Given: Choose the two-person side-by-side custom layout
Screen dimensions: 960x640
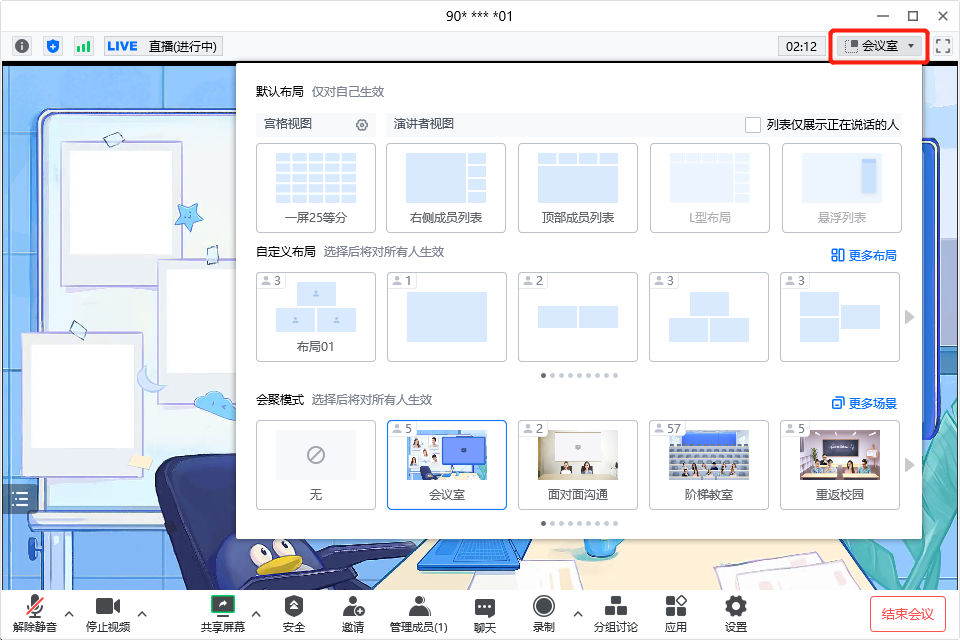Looking at the screenshot, I should (x=578, y=317).
